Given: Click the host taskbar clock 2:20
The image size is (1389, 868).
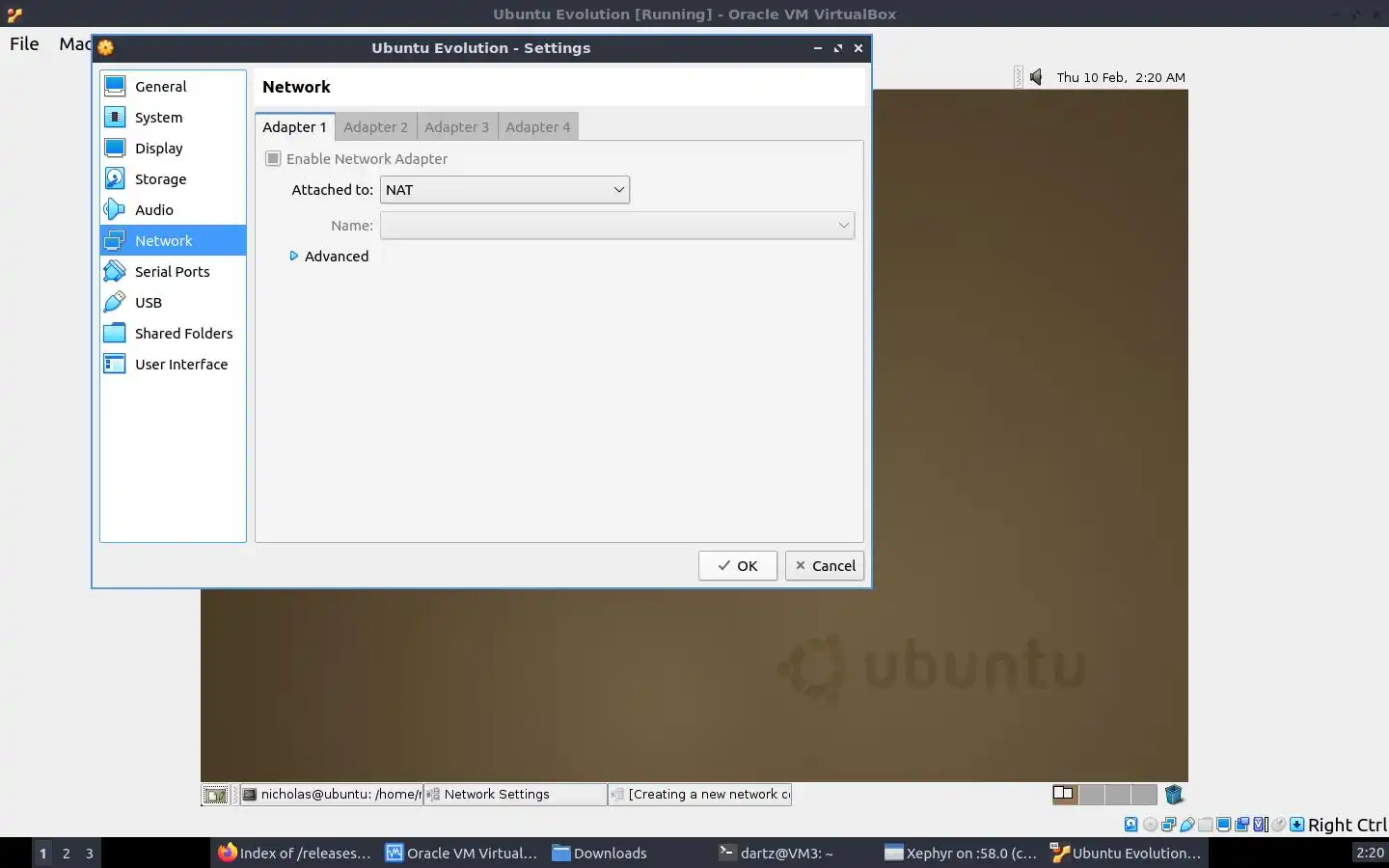Looking at the screenshot, I should [x=1370, y=853].
